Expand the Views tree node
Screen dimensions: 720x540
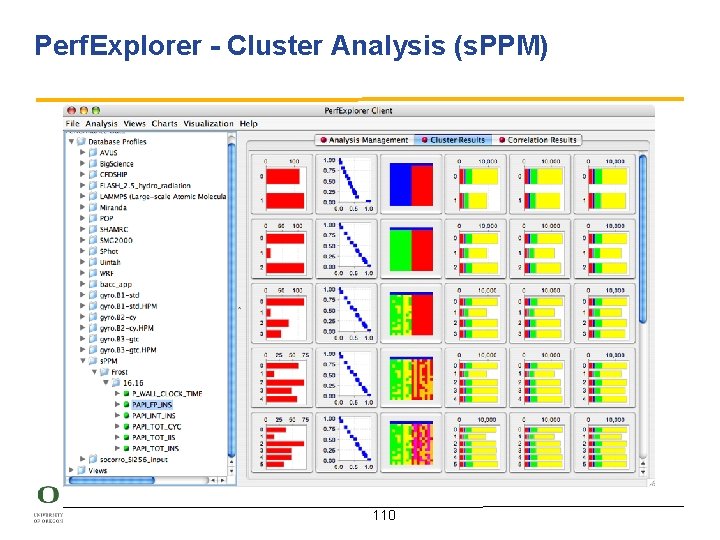(x=71, y=470)
